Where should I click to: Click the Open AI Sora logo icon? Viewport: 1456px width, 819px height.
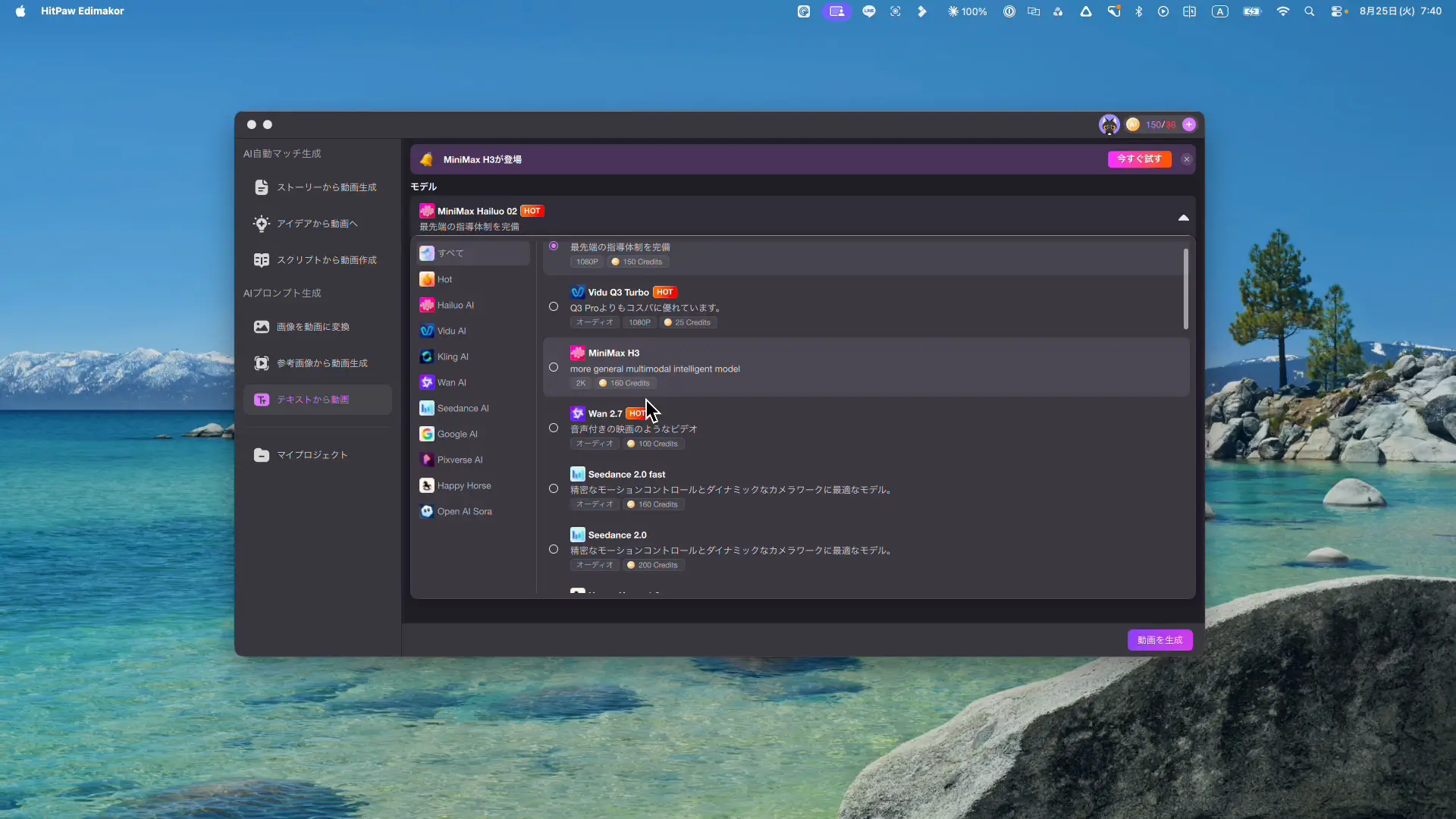(x=427, y=511)
